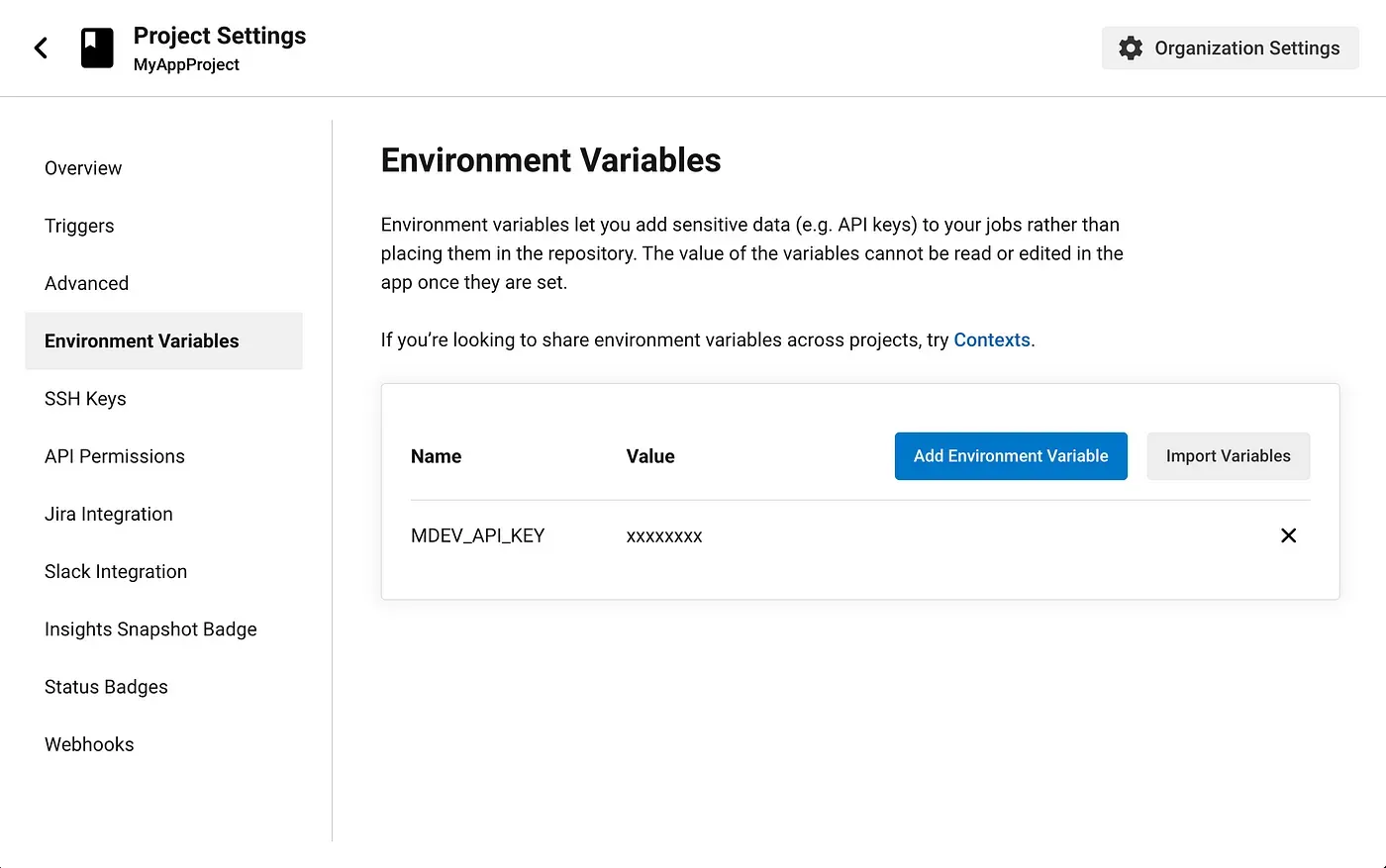
Task: Open Advanced project settings
Action: click(x=86, y=283)
